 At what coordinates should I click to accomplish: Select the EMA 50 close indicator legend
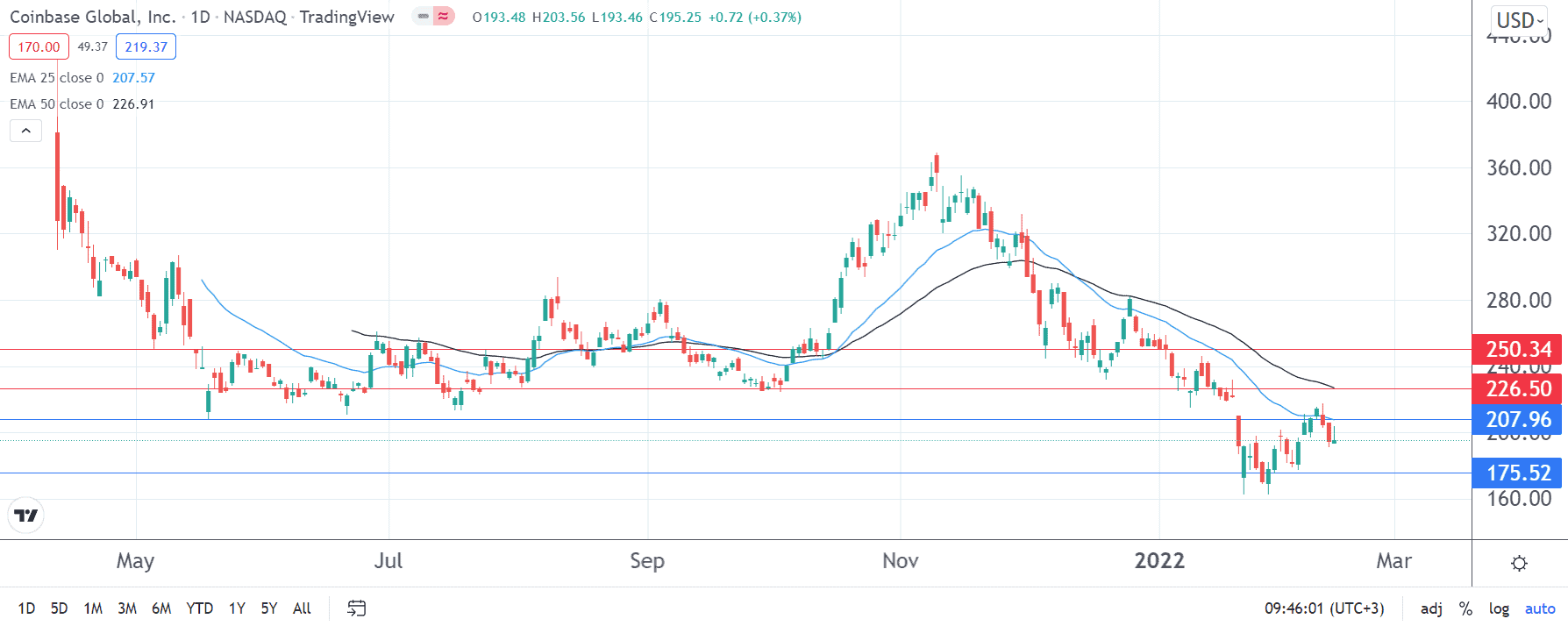56,103
